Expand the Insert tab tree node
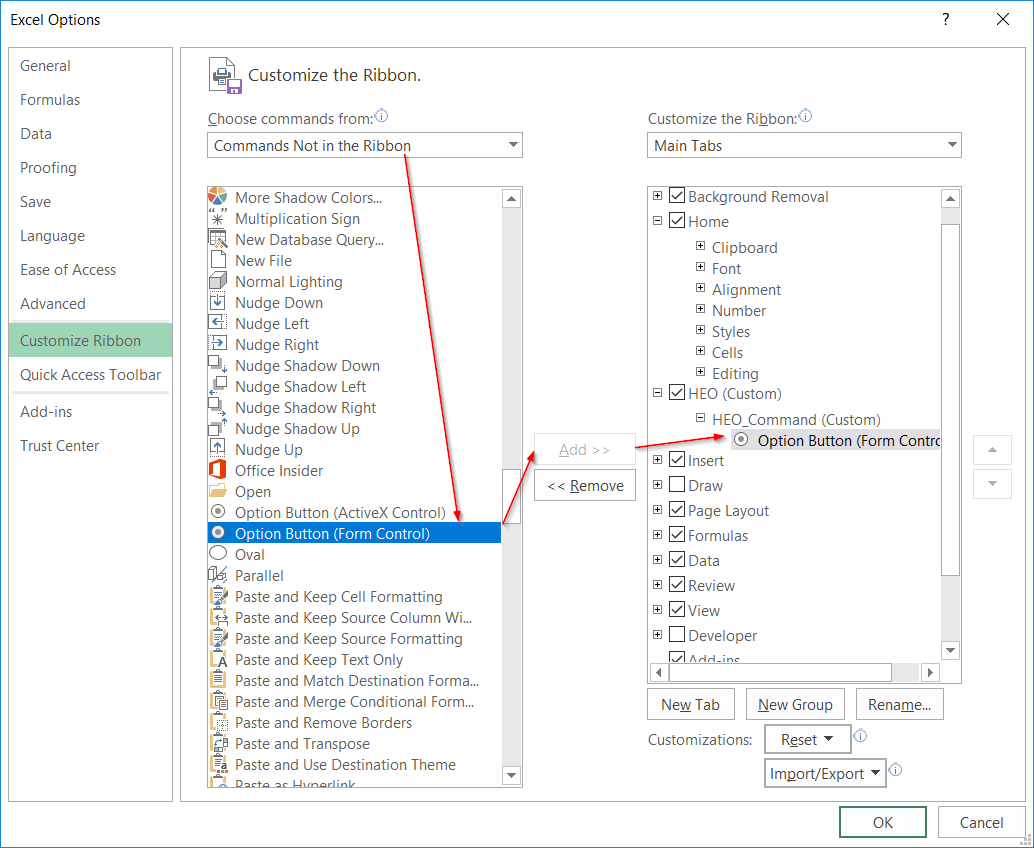Image resolution: width=1034 pixels, height=848 pixels. [656, 460]
